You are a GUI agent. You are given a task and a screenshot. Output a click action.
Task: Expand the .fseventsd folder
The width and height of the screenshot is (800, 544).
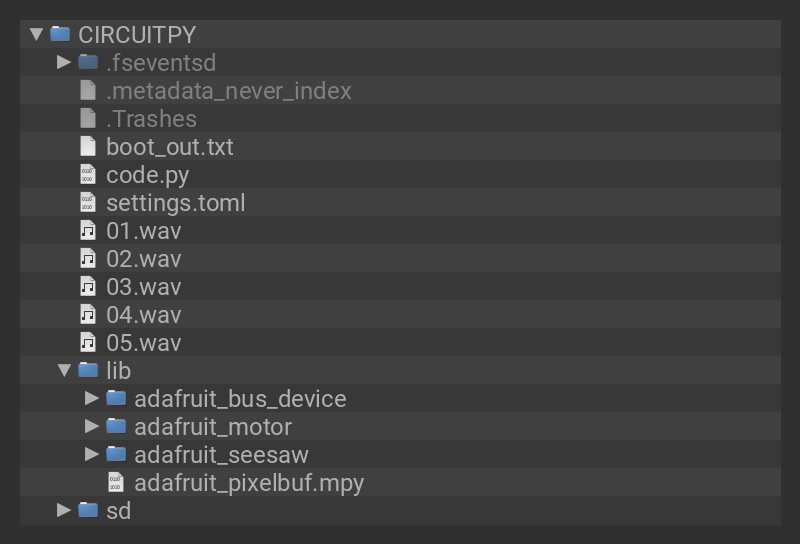(64, 62)
